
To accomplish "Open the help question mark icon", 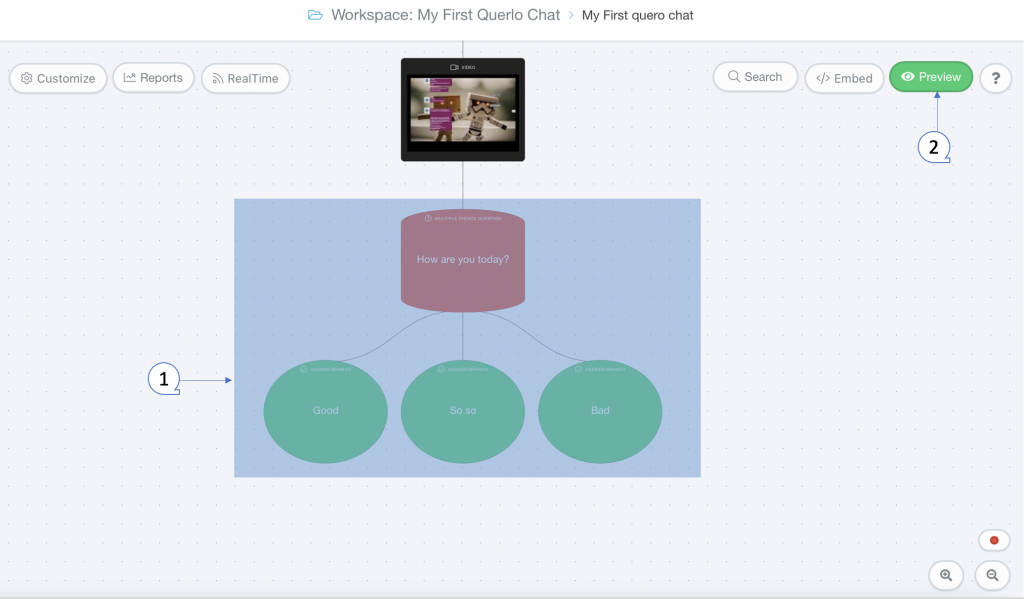I will (995, 78).
